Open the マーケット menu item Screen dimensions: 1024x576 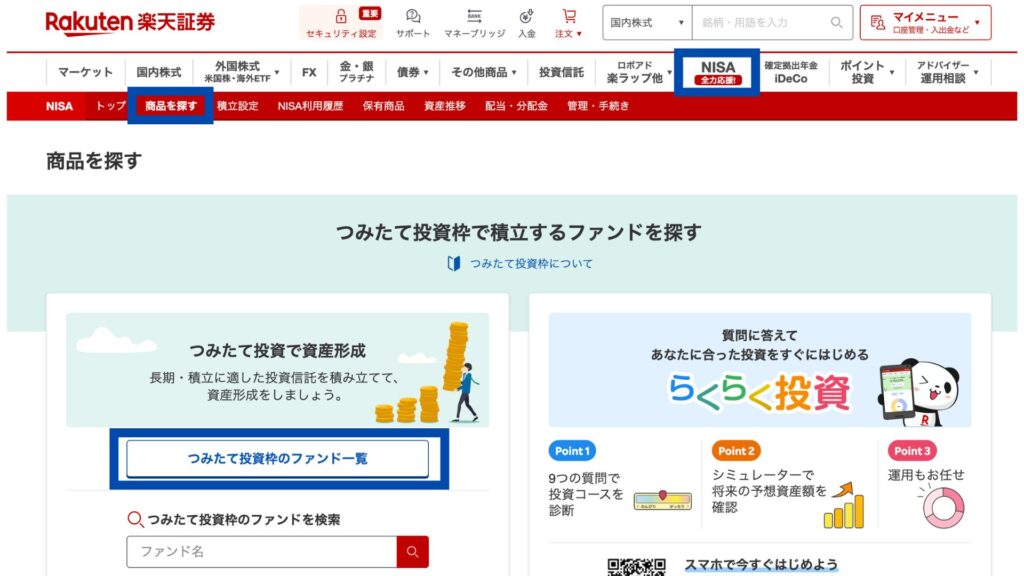[x=86, y=72]
